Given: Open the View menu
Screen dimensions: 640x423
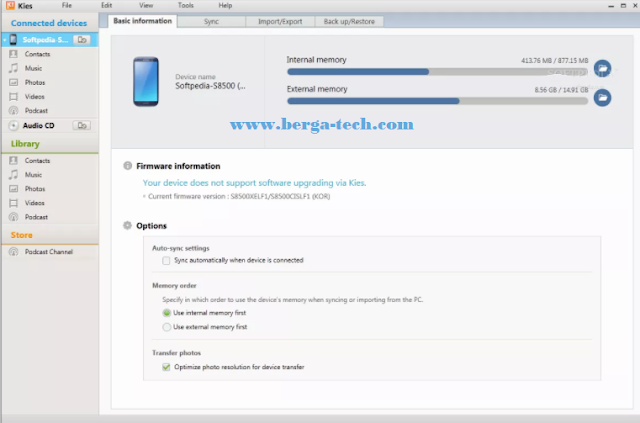Looking at the screenshot, I should (146, 5).
